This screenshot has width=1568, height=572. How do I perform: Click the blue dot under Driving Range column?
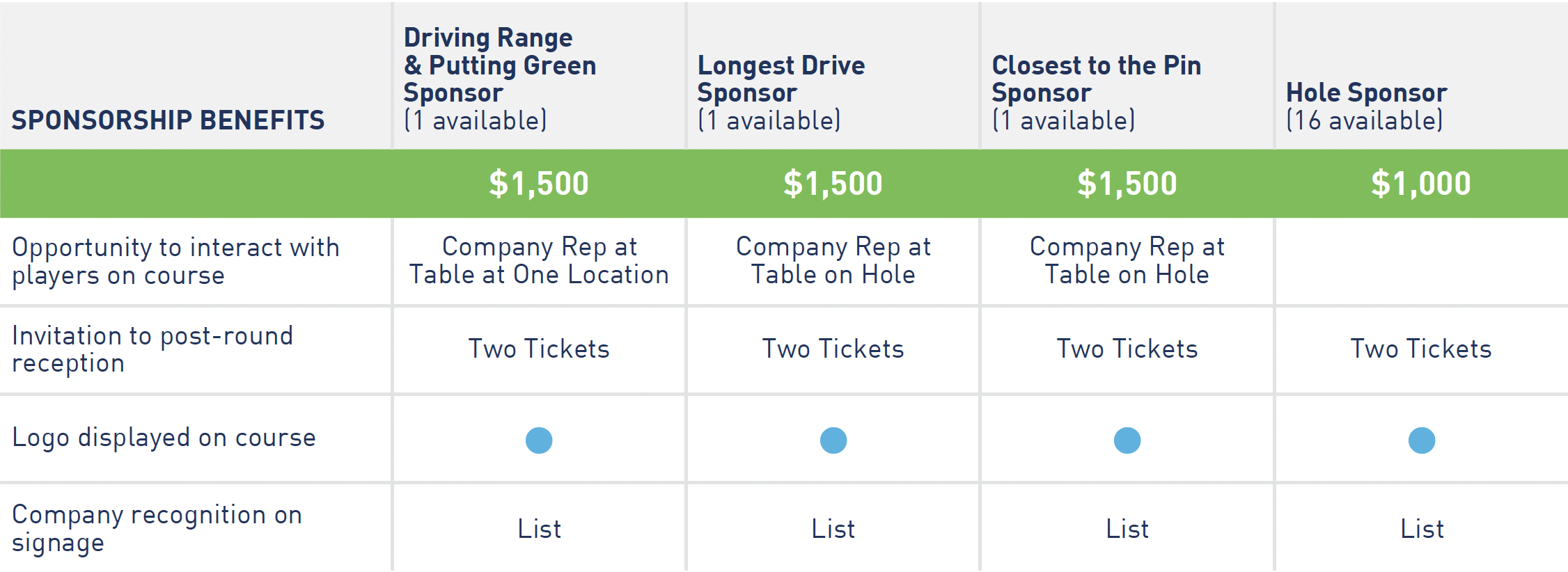pyautogui.click(x=539, y=440)
